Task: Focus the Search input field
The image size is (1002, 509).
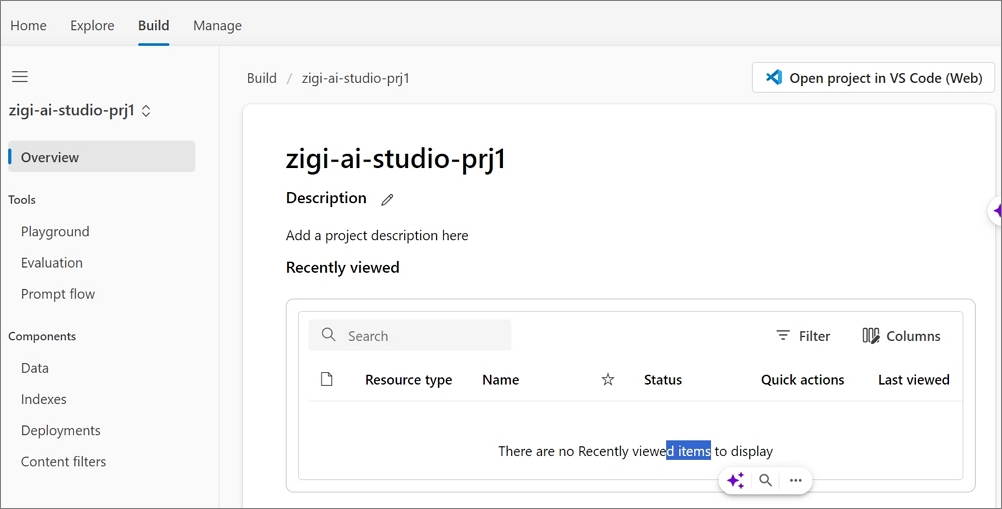Action: click(x=410, y=335)
